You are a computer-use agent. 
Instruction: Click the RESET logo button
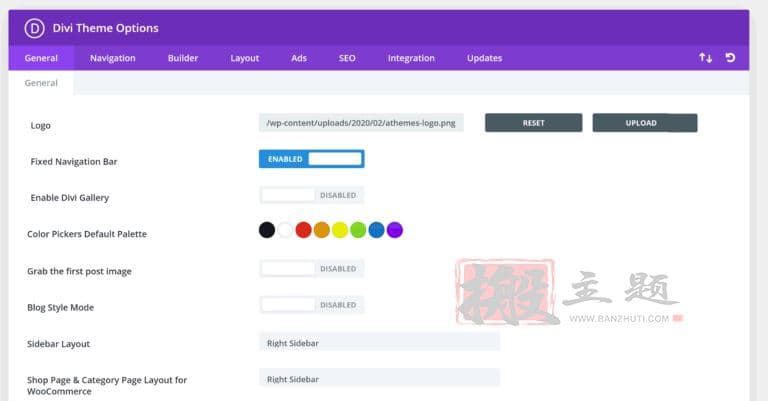click(533, 123)
